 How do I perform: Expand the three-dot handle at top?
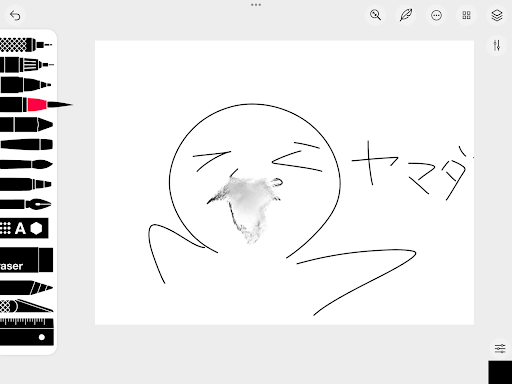click(x=256, y=5)
